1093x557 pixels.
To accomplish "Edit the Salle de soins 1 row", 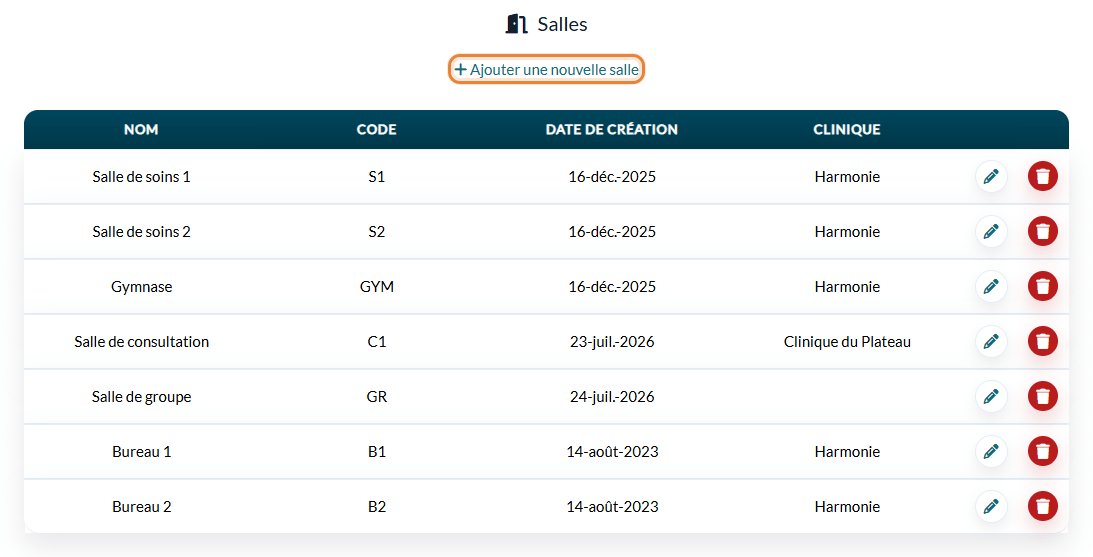I will tap(991, 176).
